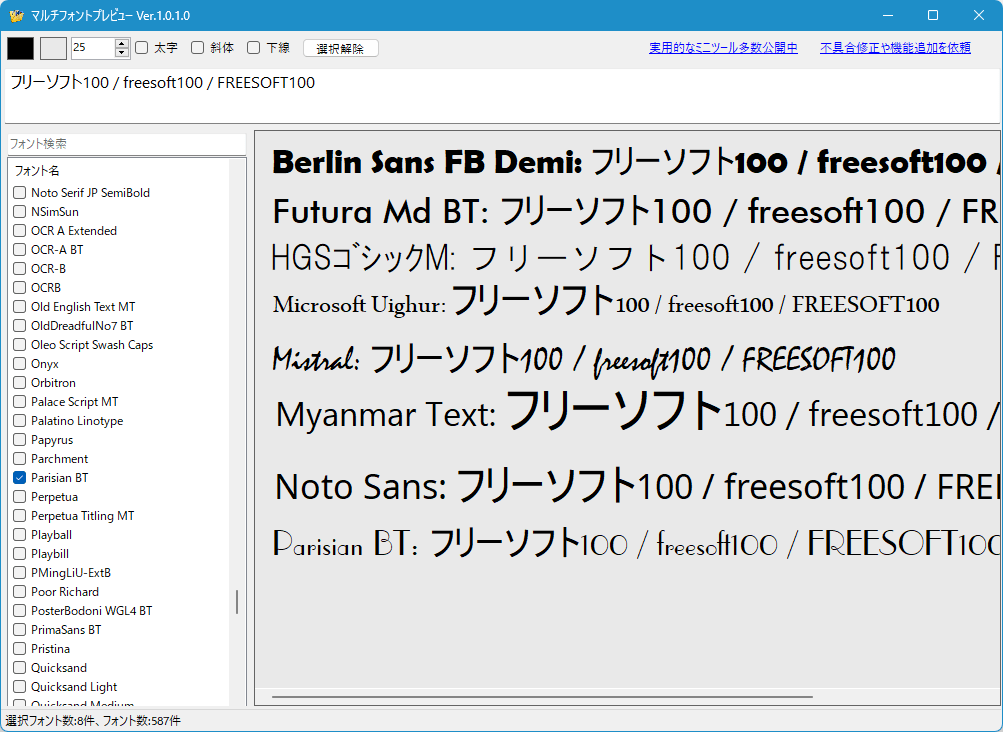Uncheck the Parisian BT font
This screenshot has height=732, width=1003.
point(20,478)
